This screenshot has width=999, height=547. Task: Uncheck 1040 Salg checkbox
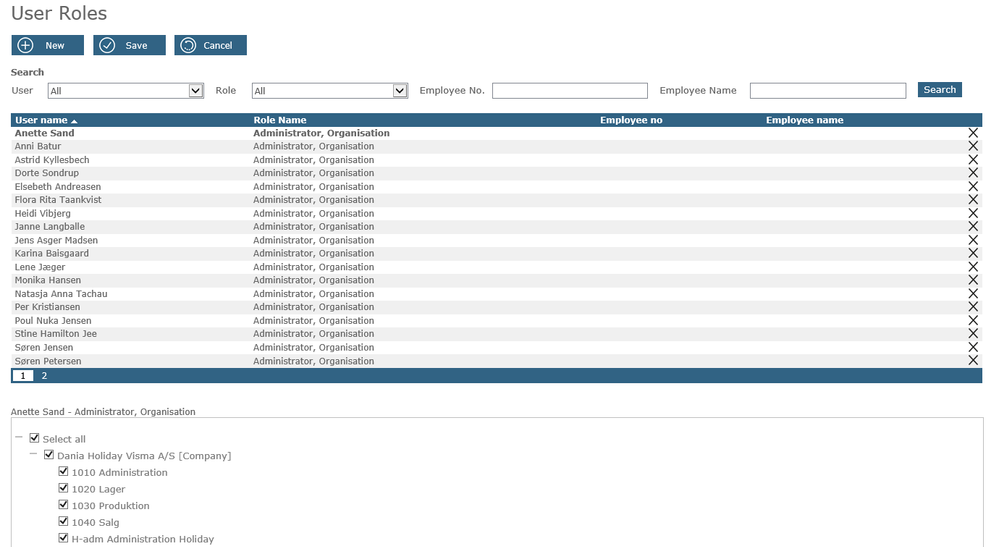coord(63,521)
